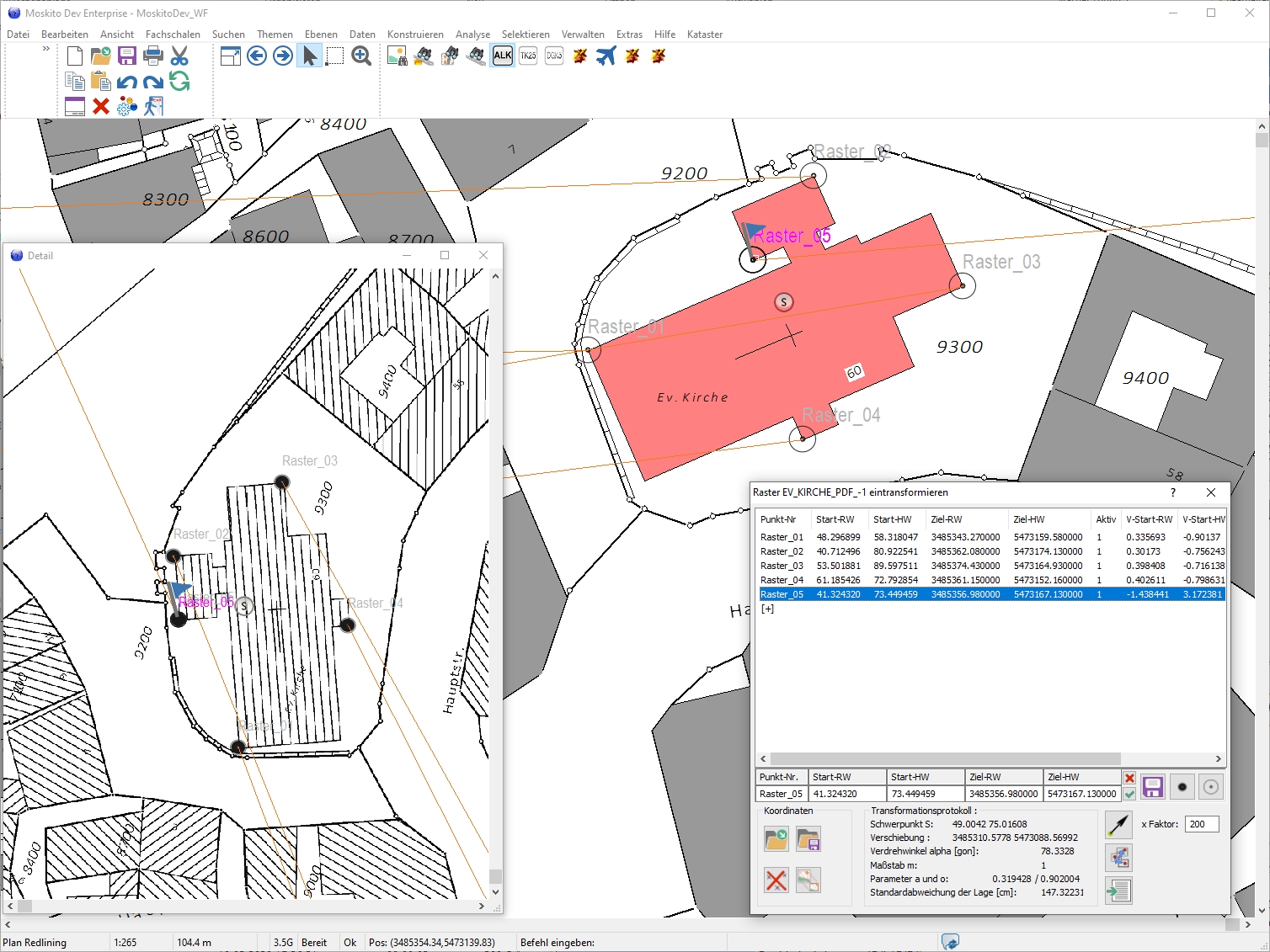Click the black arrow vector icon beside x Faktor
Screen dimensions: 1270x952
tap(1118, 825)
